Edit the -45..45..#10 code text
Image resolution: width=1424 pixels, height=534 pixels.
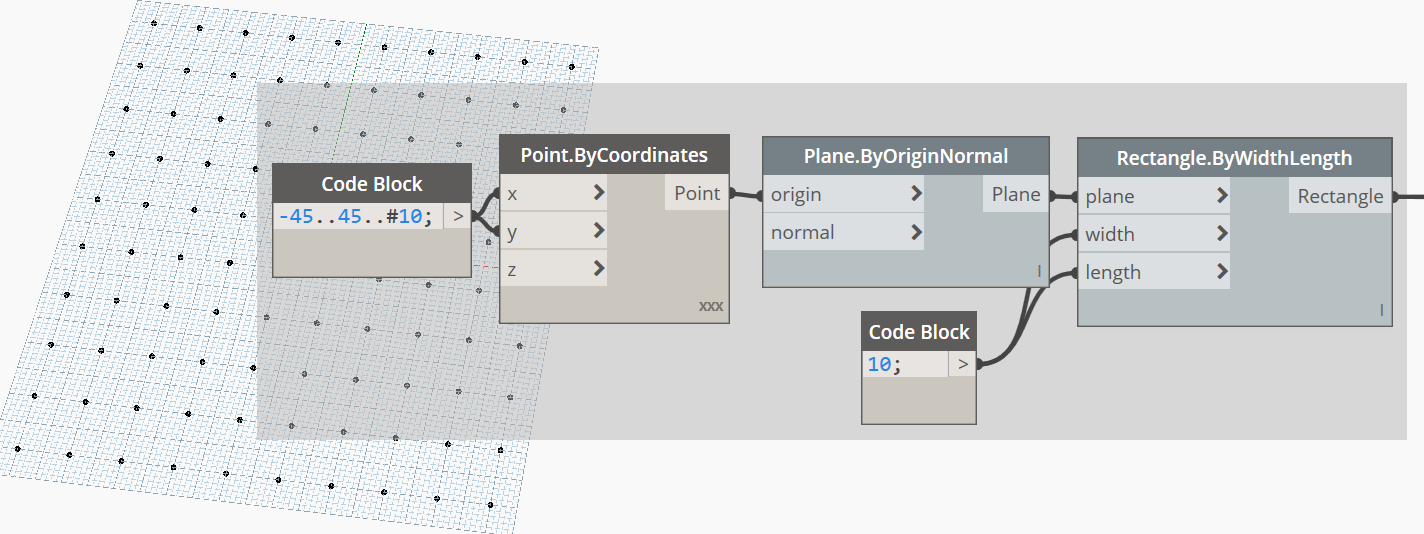click(x=358, y=216)
